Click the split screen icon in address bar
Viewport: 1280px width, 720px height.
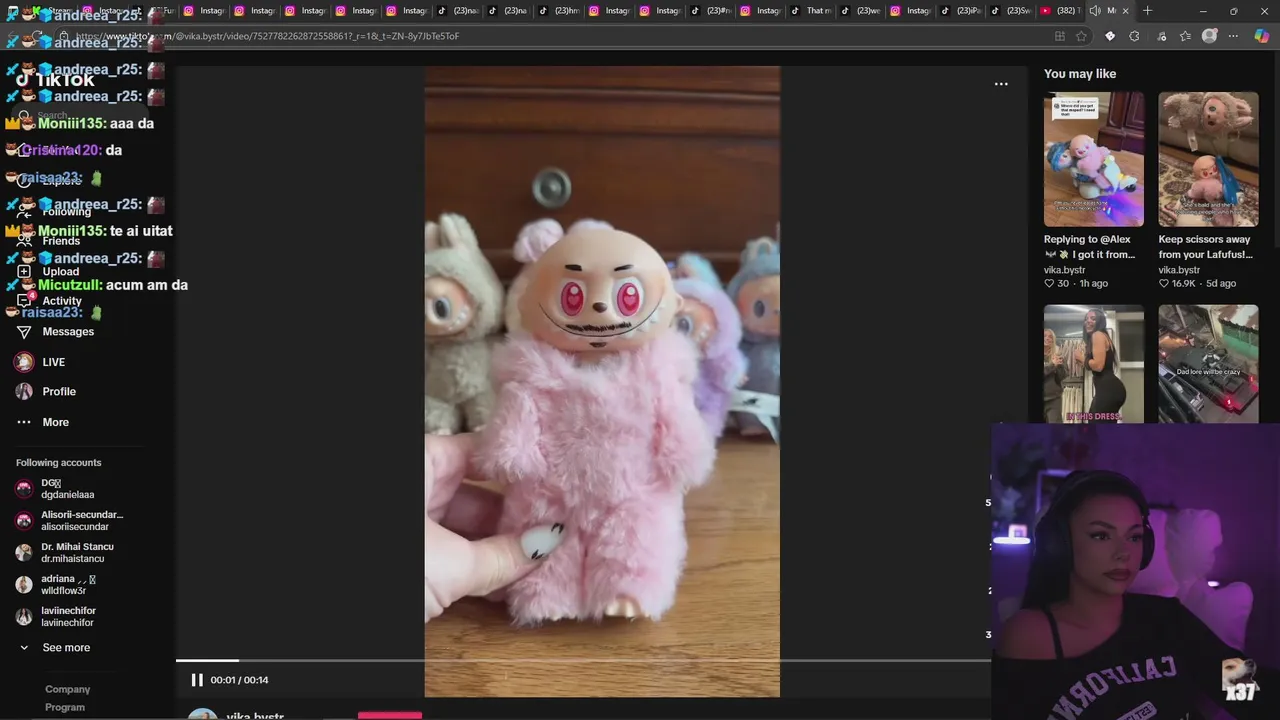coord(1060,36)
